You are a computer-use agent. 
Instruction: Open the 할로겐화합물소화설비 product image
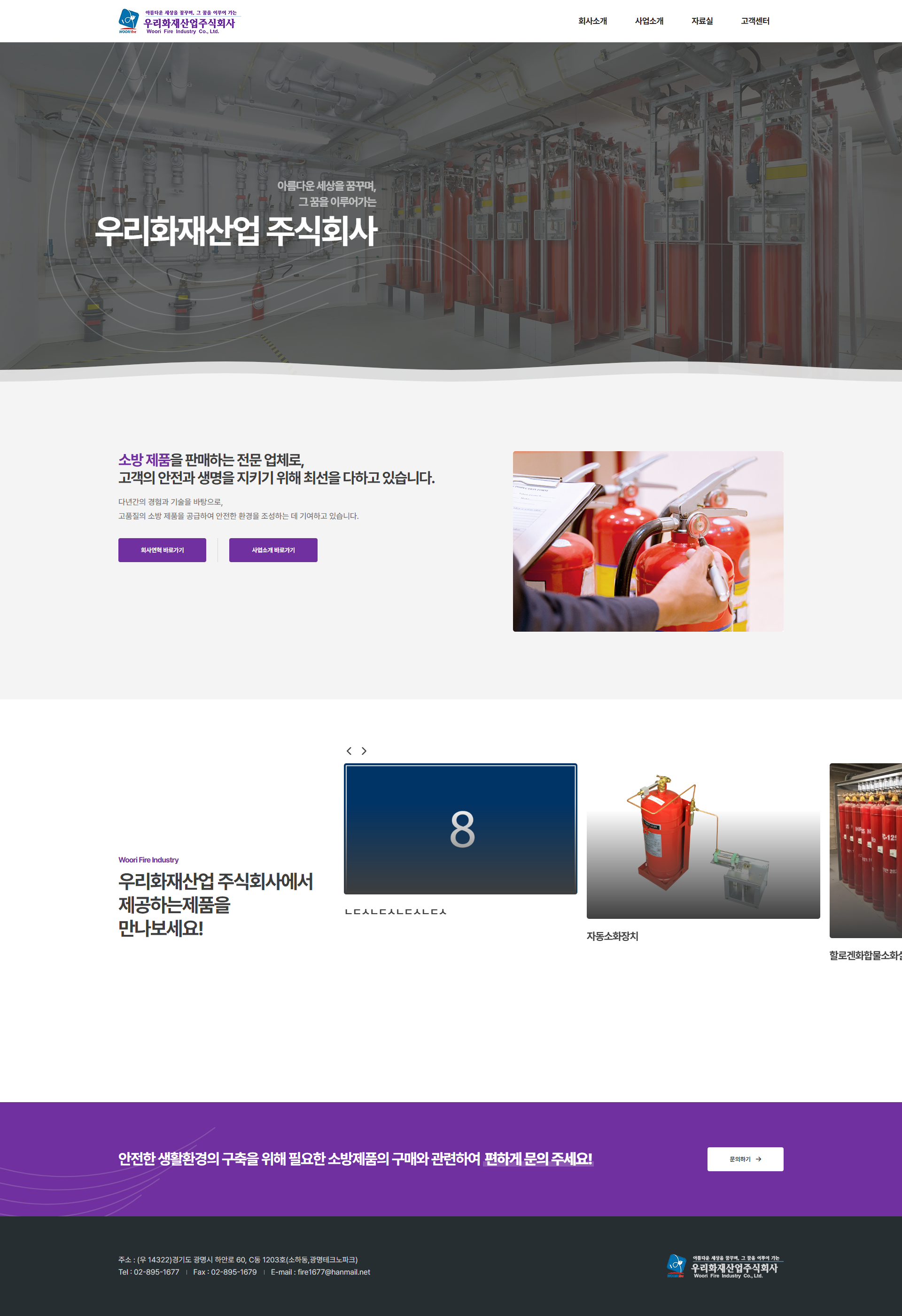(865, 850)
